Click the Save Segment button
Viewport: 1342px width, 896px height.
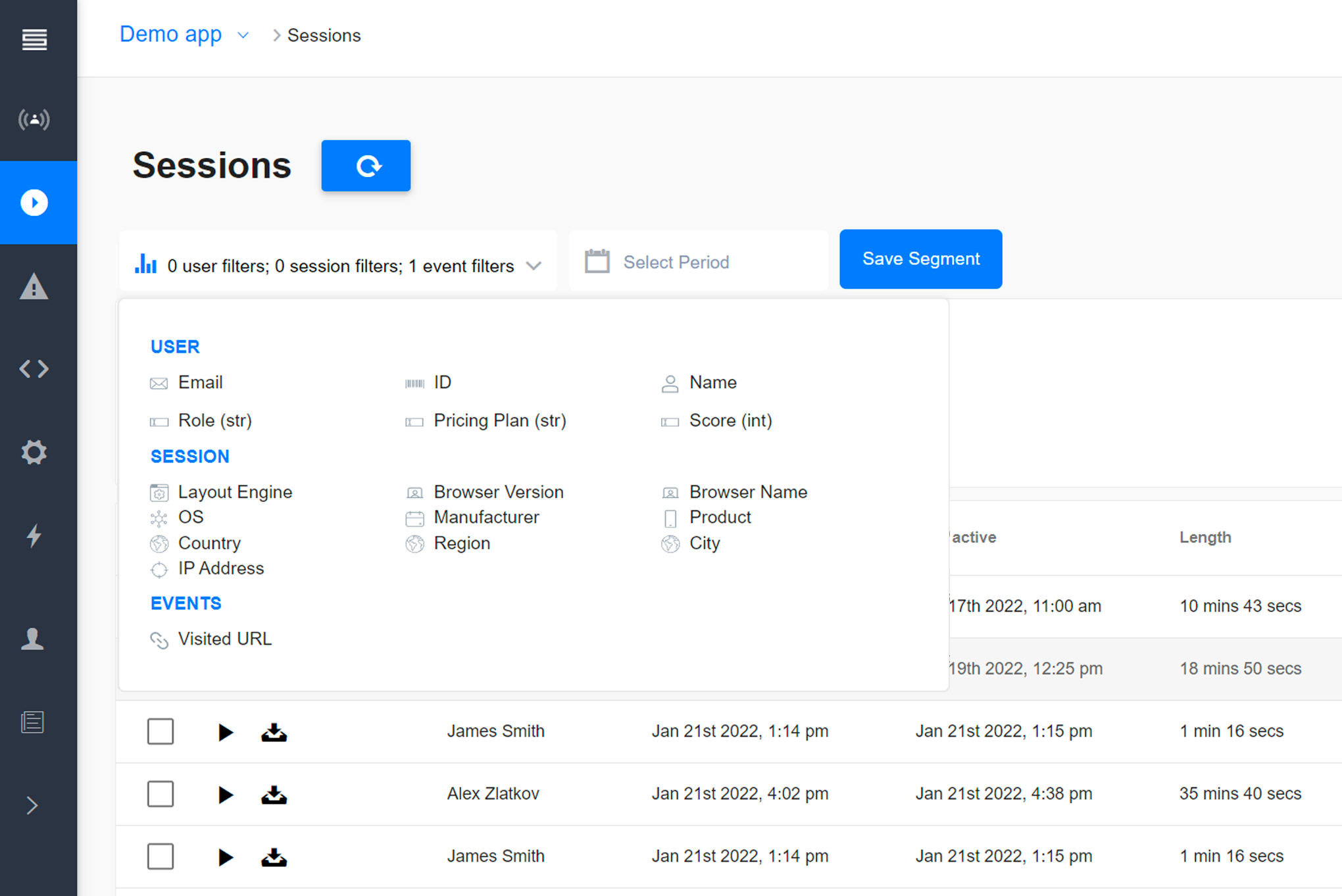pyautogui.click(x=920, y=259)
